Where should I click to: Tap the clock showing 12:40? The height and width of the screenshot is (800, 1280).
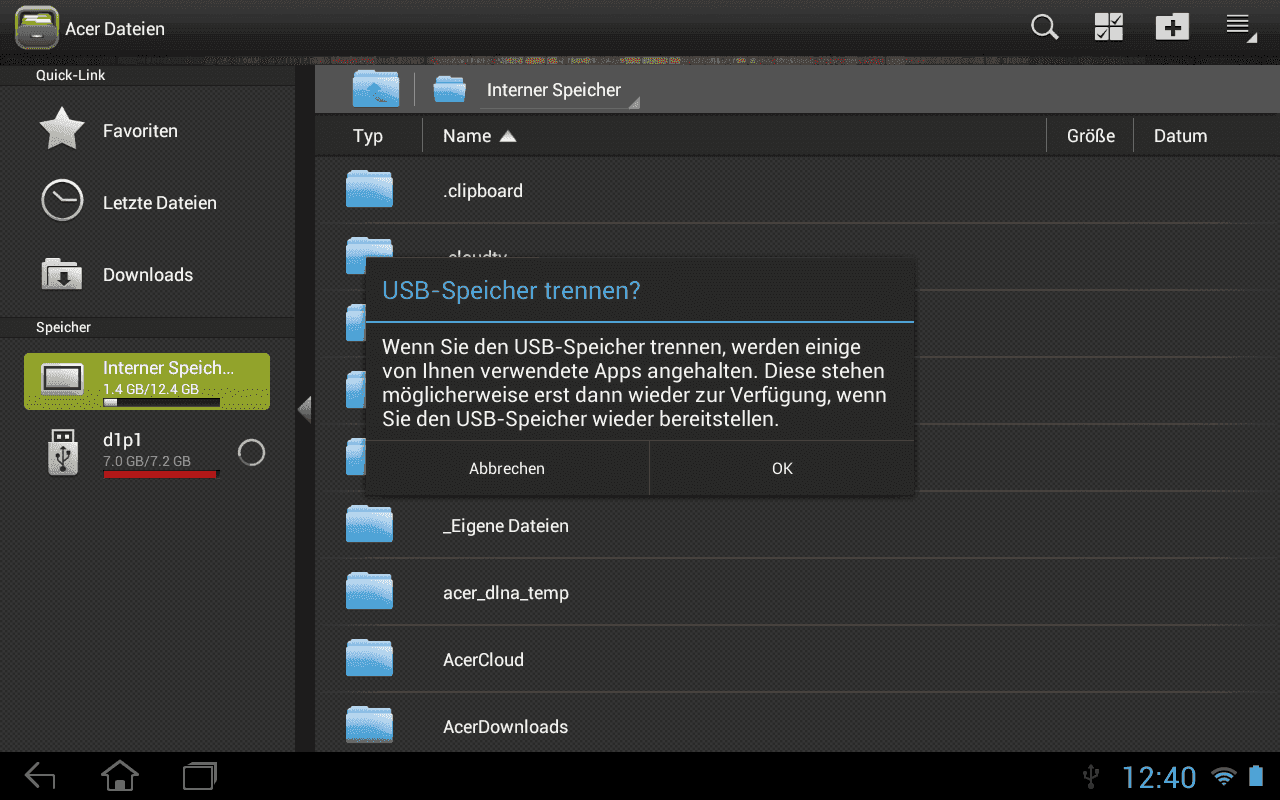(x=1159, y=777)
